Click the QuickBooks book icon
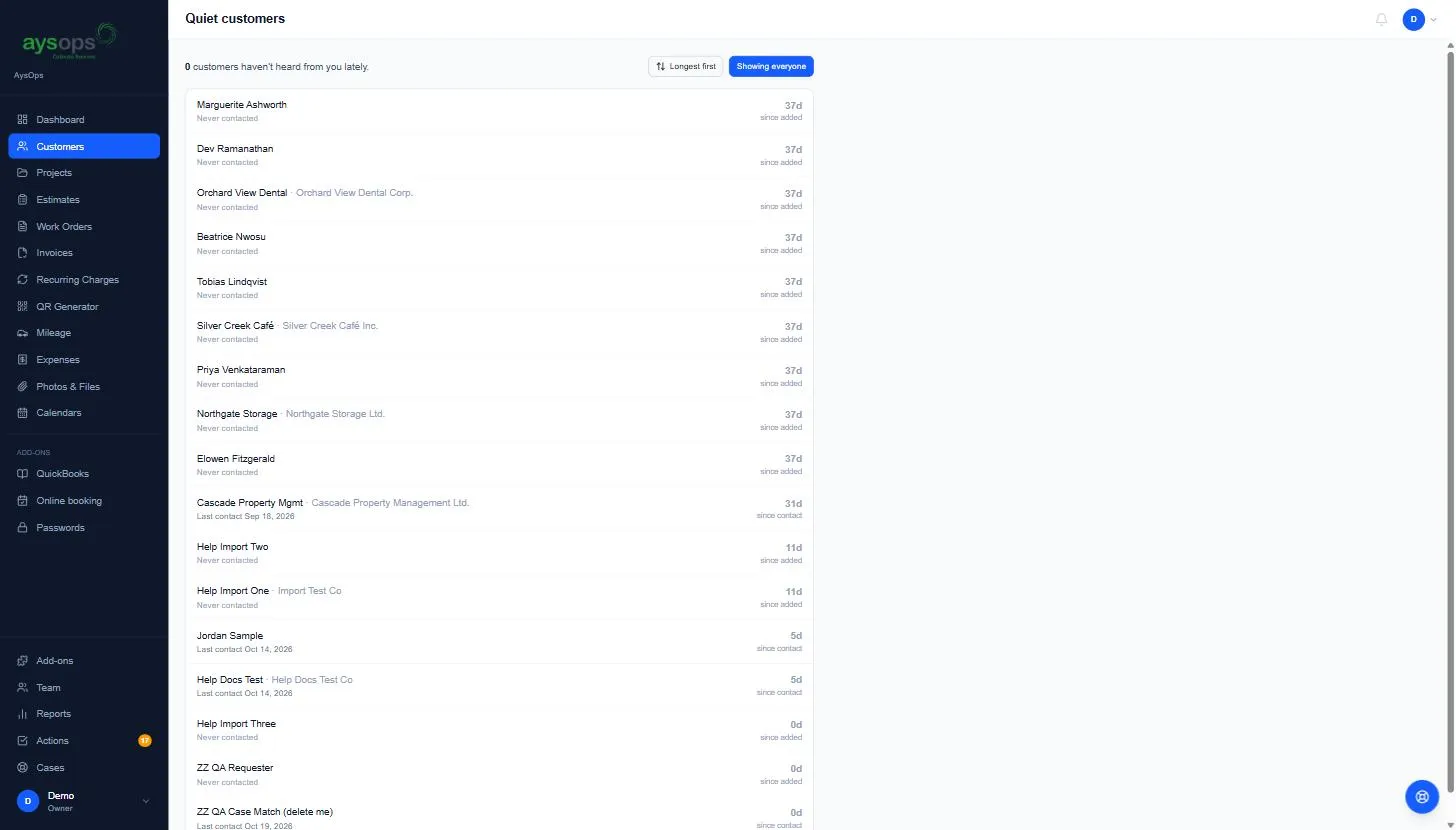Viewport: 1456px width, 830px height. tap(23, 474)
